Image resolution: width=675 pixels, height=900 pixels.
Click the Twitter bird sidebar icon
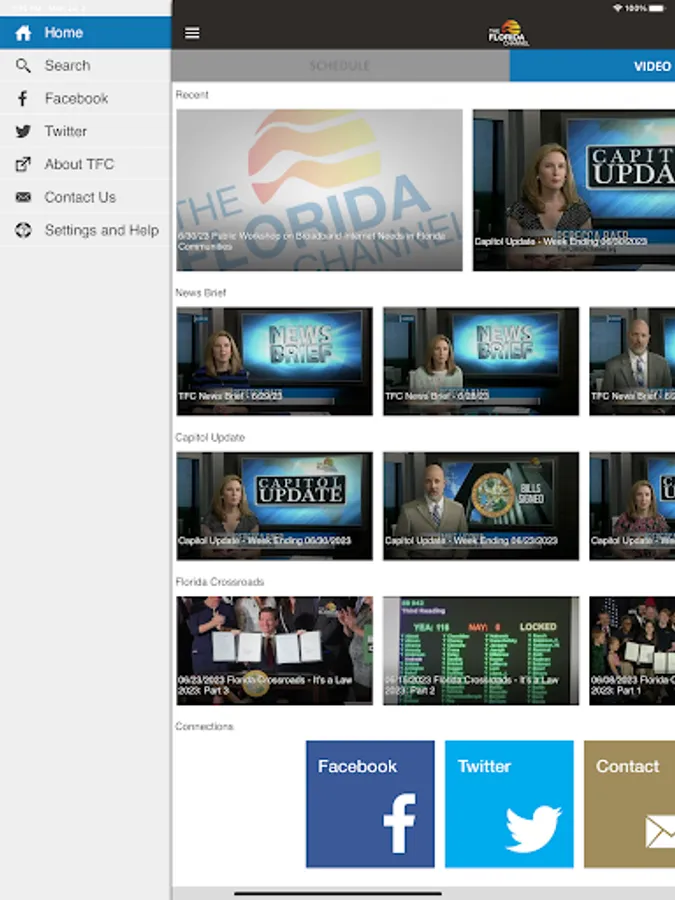[x=23, y=131]
